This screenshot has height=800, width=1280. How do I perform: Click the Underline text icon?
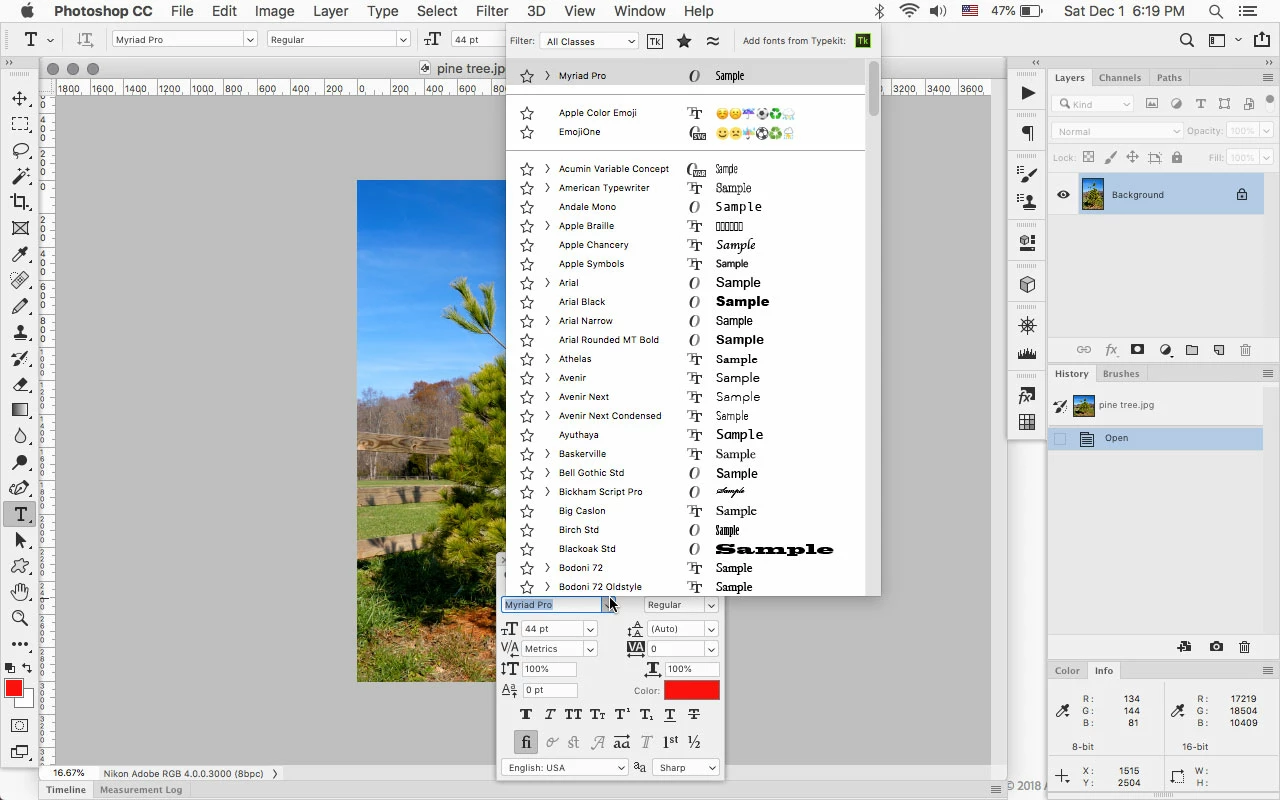pos(670,714)
